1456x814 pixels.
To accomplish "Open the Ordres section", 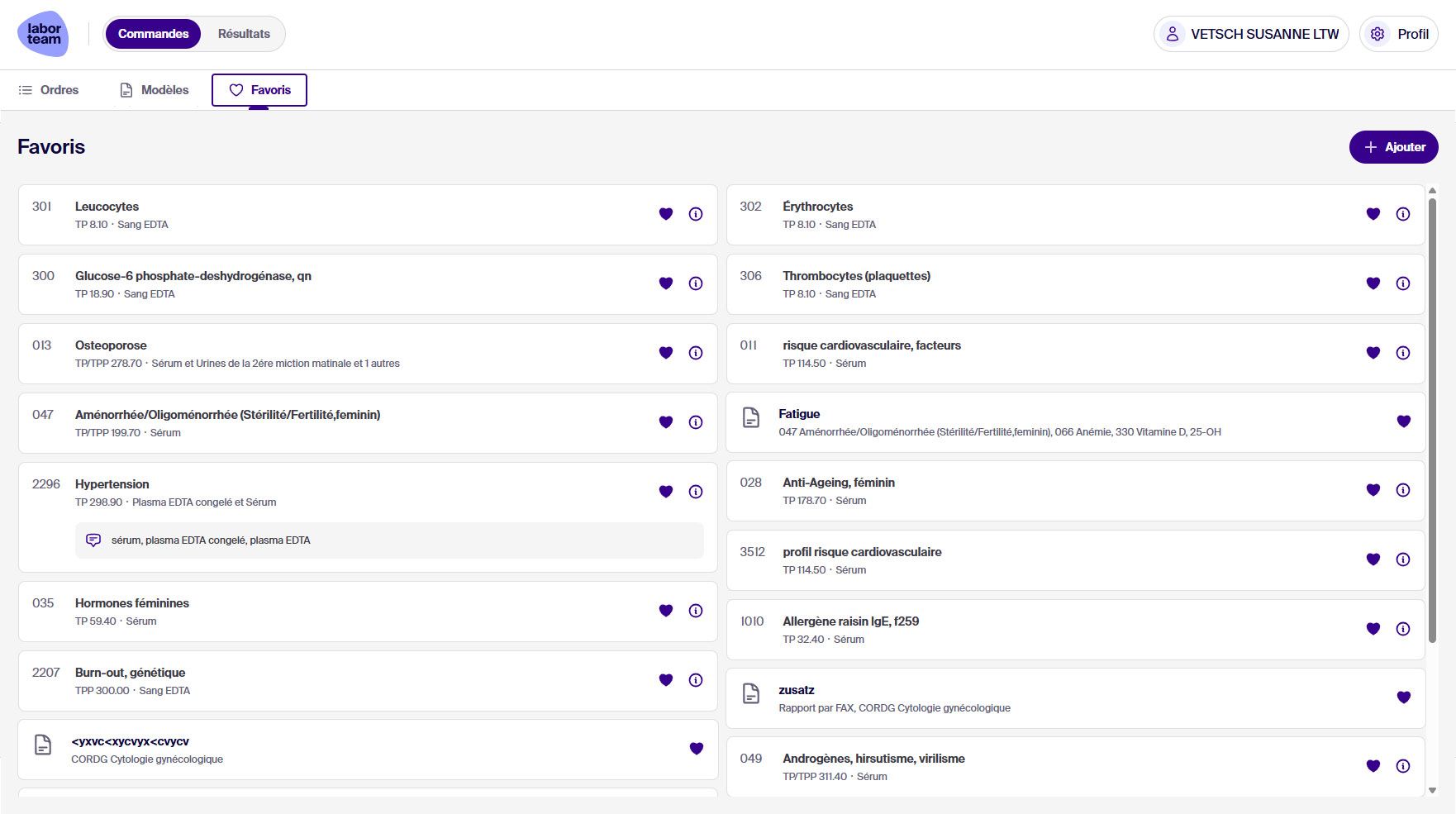I will (49, 90).
